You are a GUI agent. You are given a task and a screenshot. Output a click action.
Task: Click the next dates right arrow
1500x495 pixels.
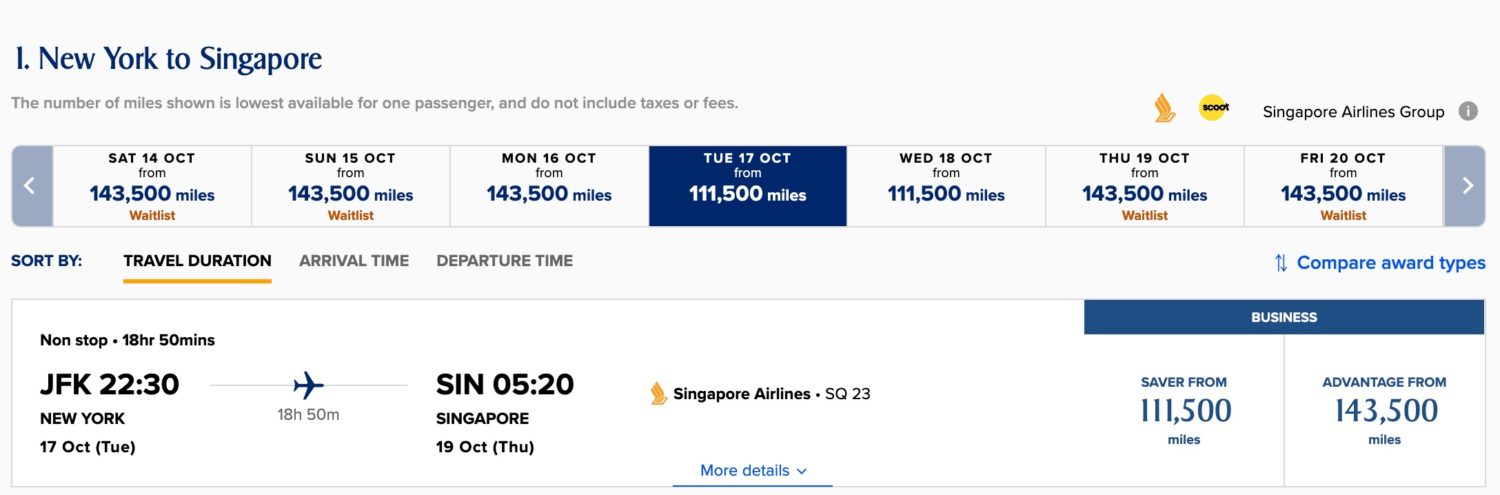(x=1465, y=186)
